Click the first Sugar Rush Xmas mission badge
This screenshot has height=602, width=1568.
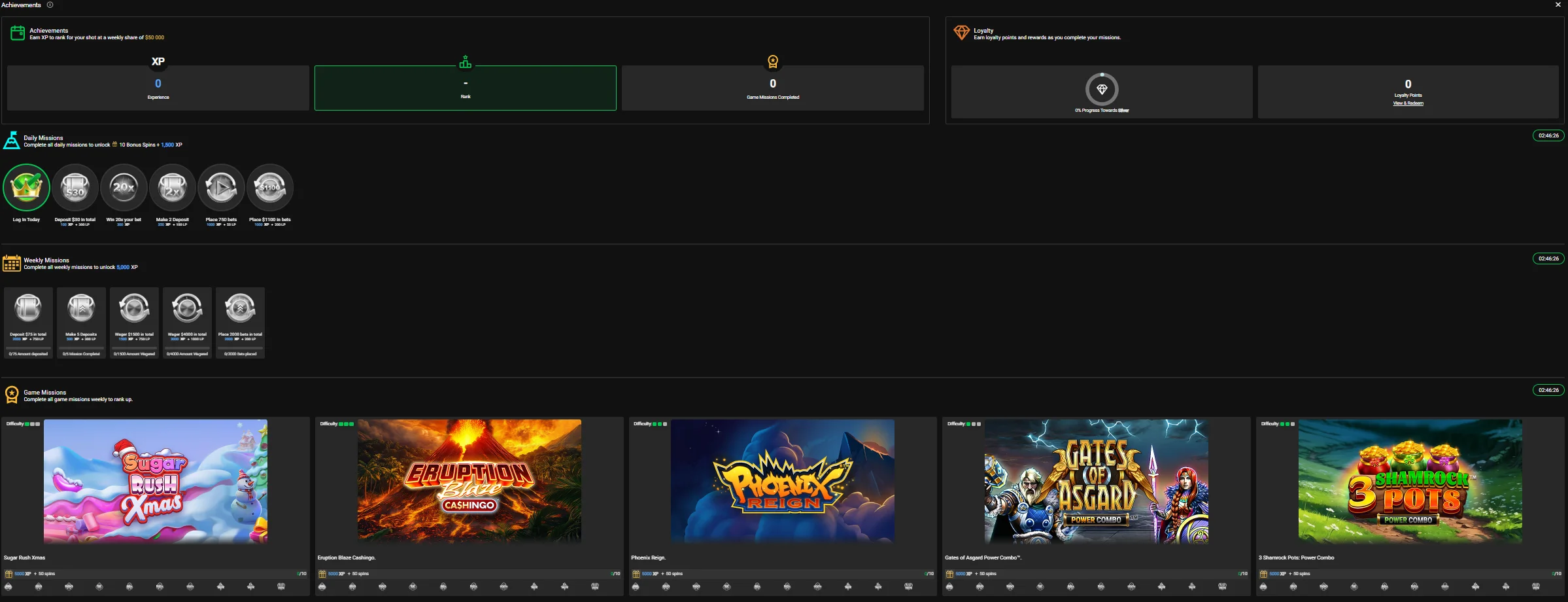9,586
